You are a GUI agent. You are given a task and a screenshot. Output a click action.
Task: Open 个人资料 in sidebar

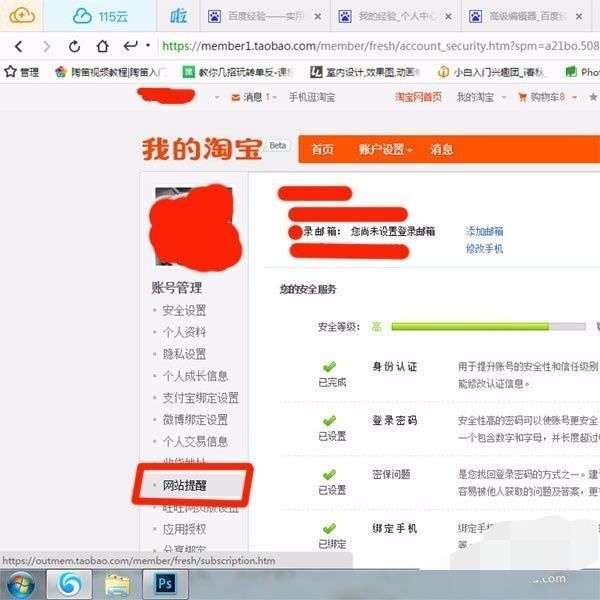point(184,332)
